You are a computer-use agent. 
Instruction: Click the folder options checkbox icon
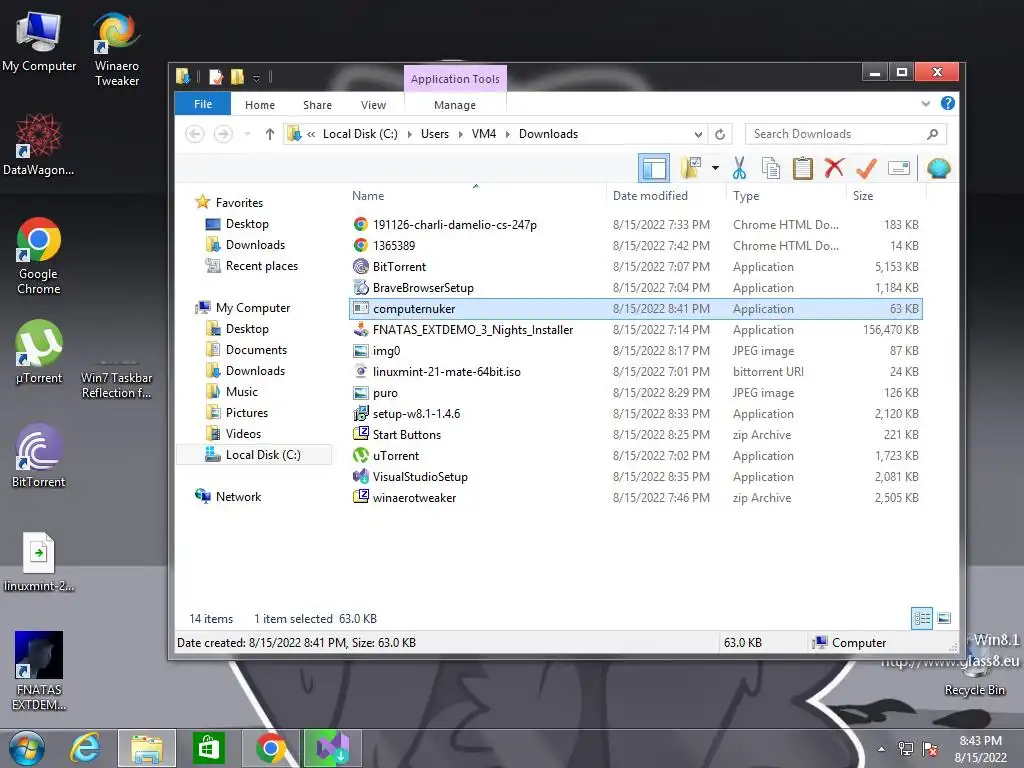click(690, 168)
